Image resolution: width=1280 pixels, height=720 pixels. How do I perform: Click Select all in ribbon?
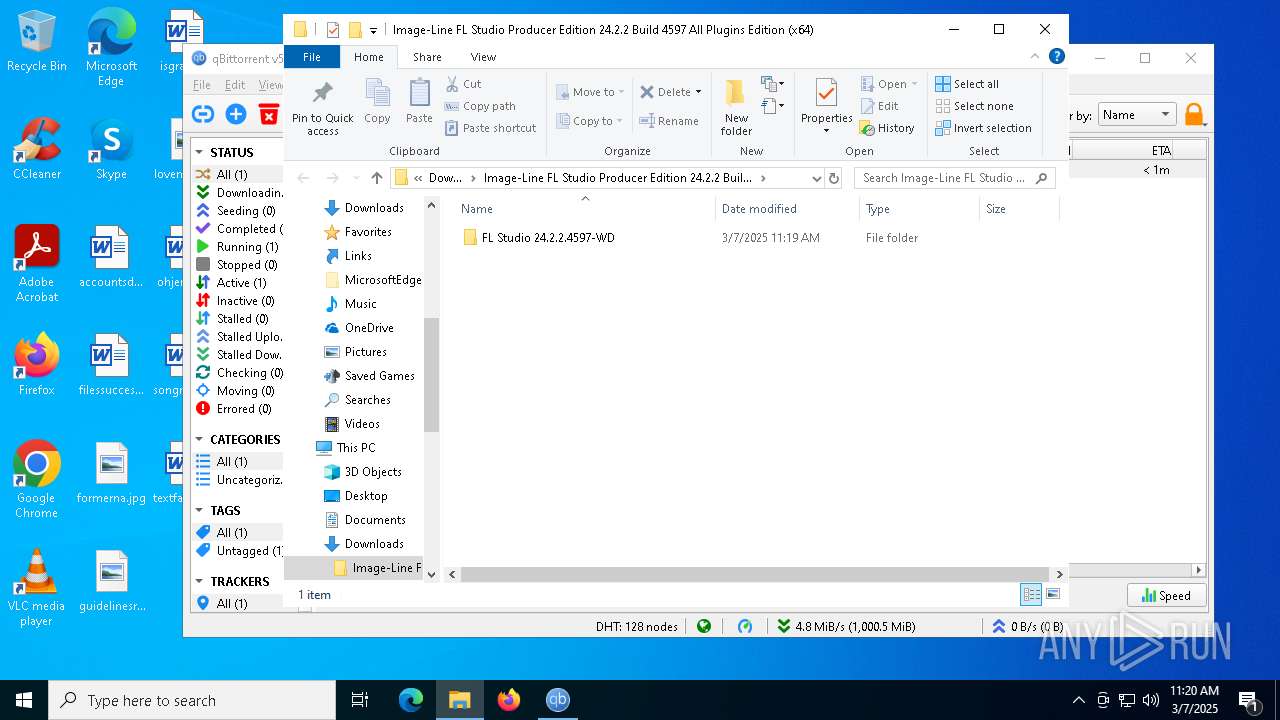pos(967,84)
